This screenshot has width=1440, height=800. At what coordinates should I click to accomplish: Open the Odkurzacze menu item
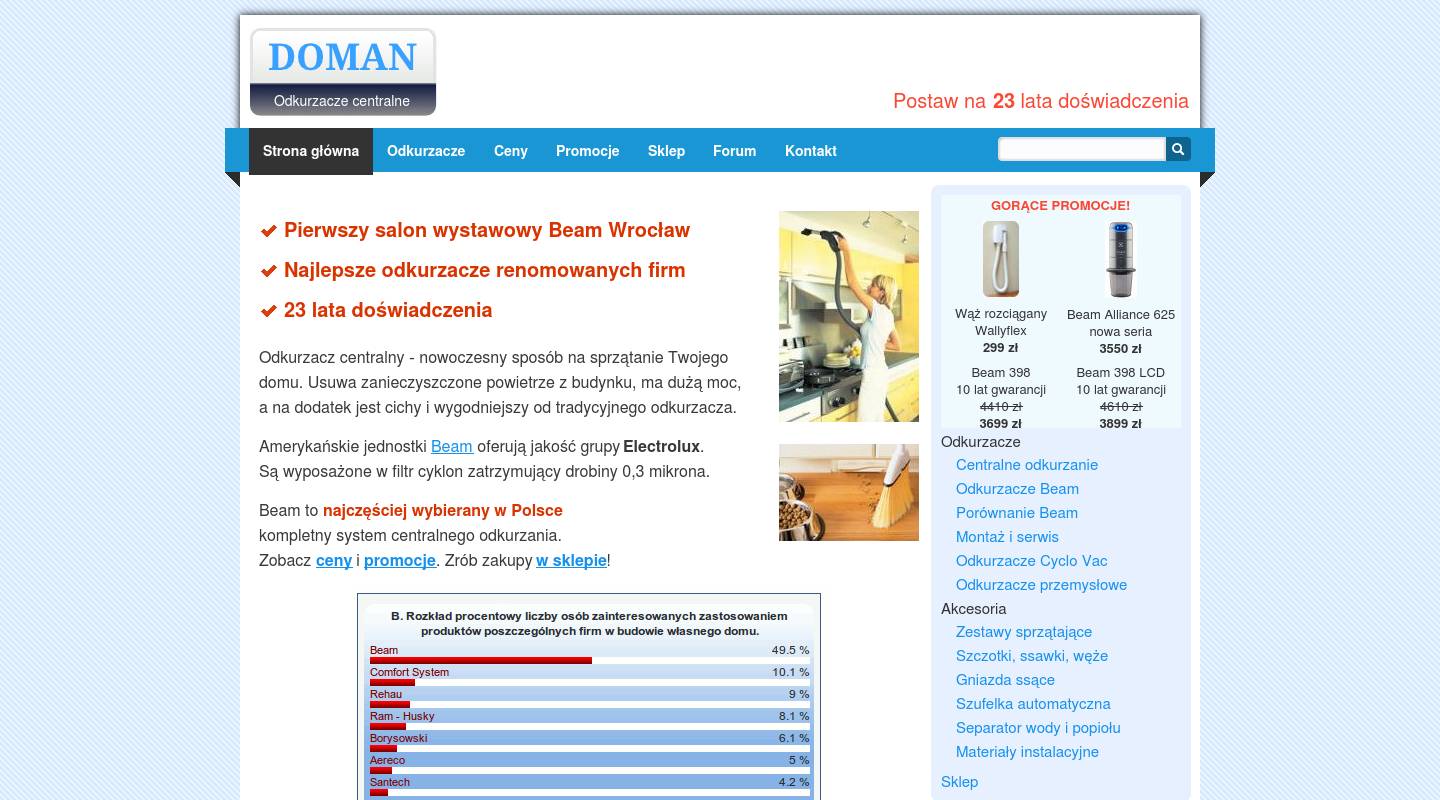coord(426,151)
